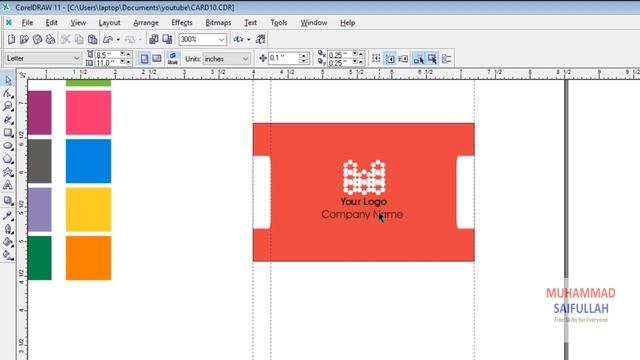Select the Outline tool
This screenshot has height=360, width=640.
pyautogui.click(x=8, y=229)
